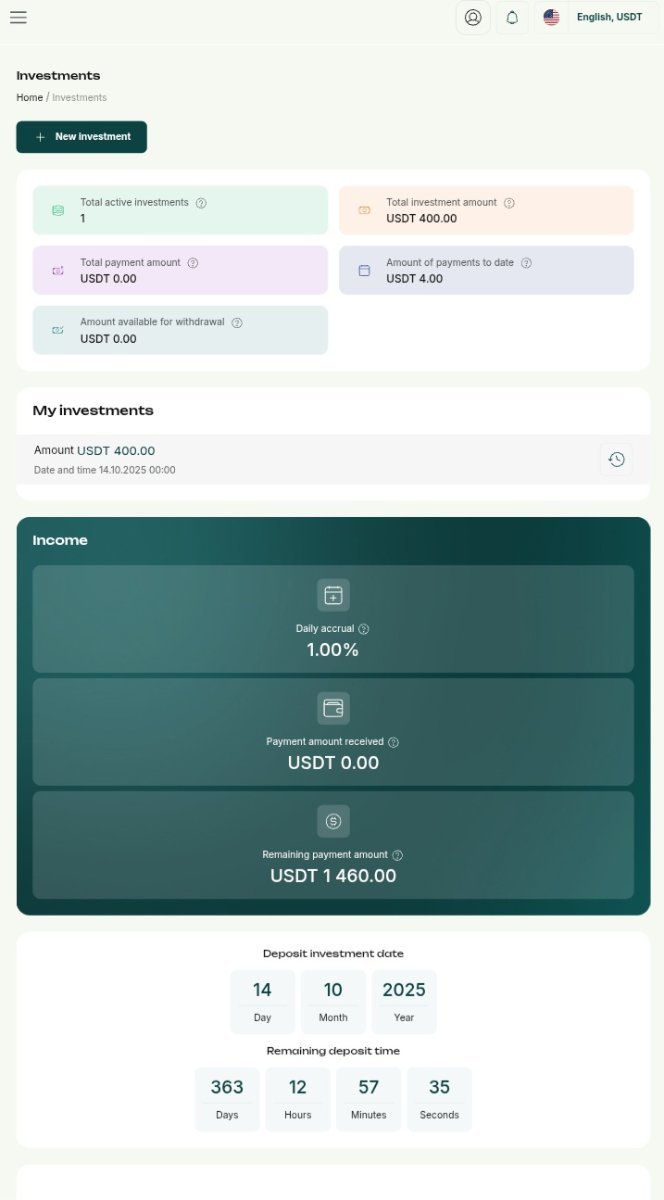The height and width of the screenshot is (1200, 664).
Task: Show help for Remaining payment amount
Action: (x=397, y=855)
